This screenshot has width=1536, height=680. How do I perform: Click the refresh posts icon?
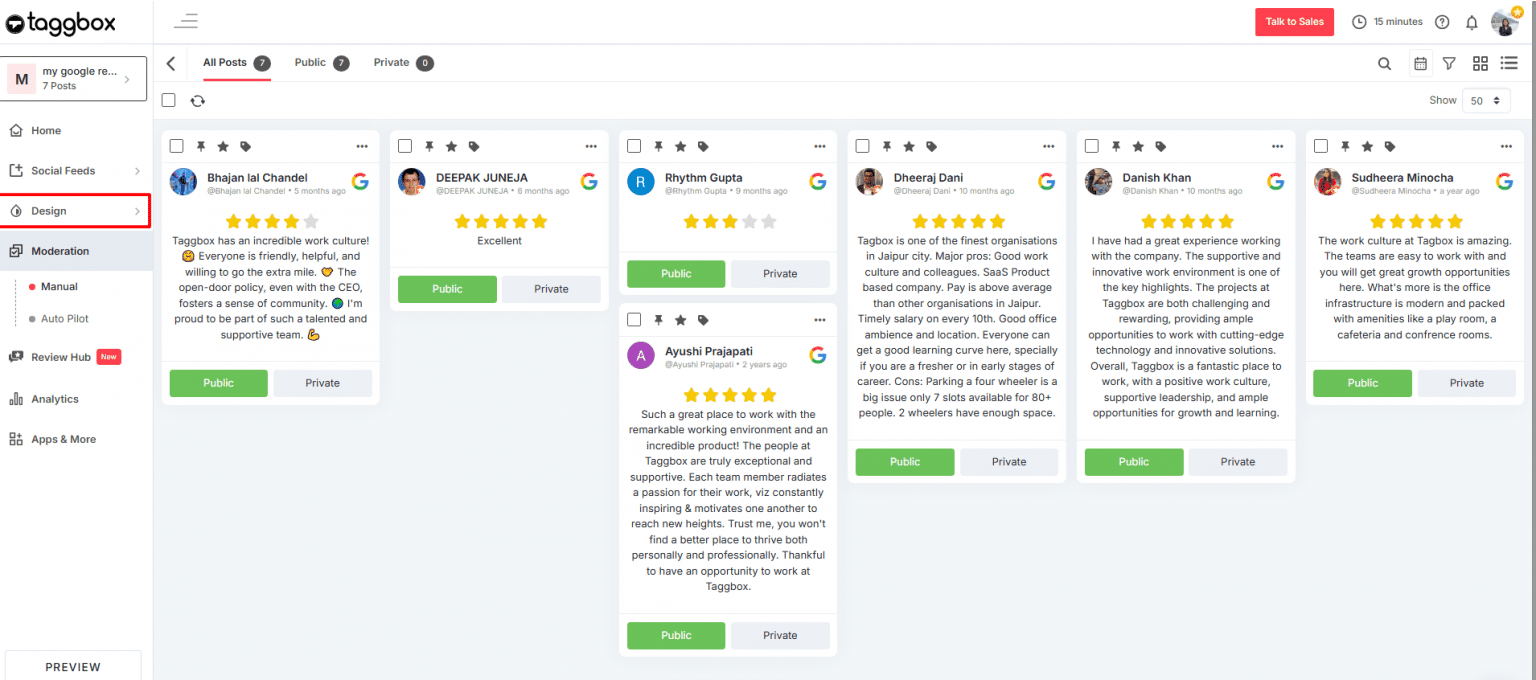click(x=197, y=100)
